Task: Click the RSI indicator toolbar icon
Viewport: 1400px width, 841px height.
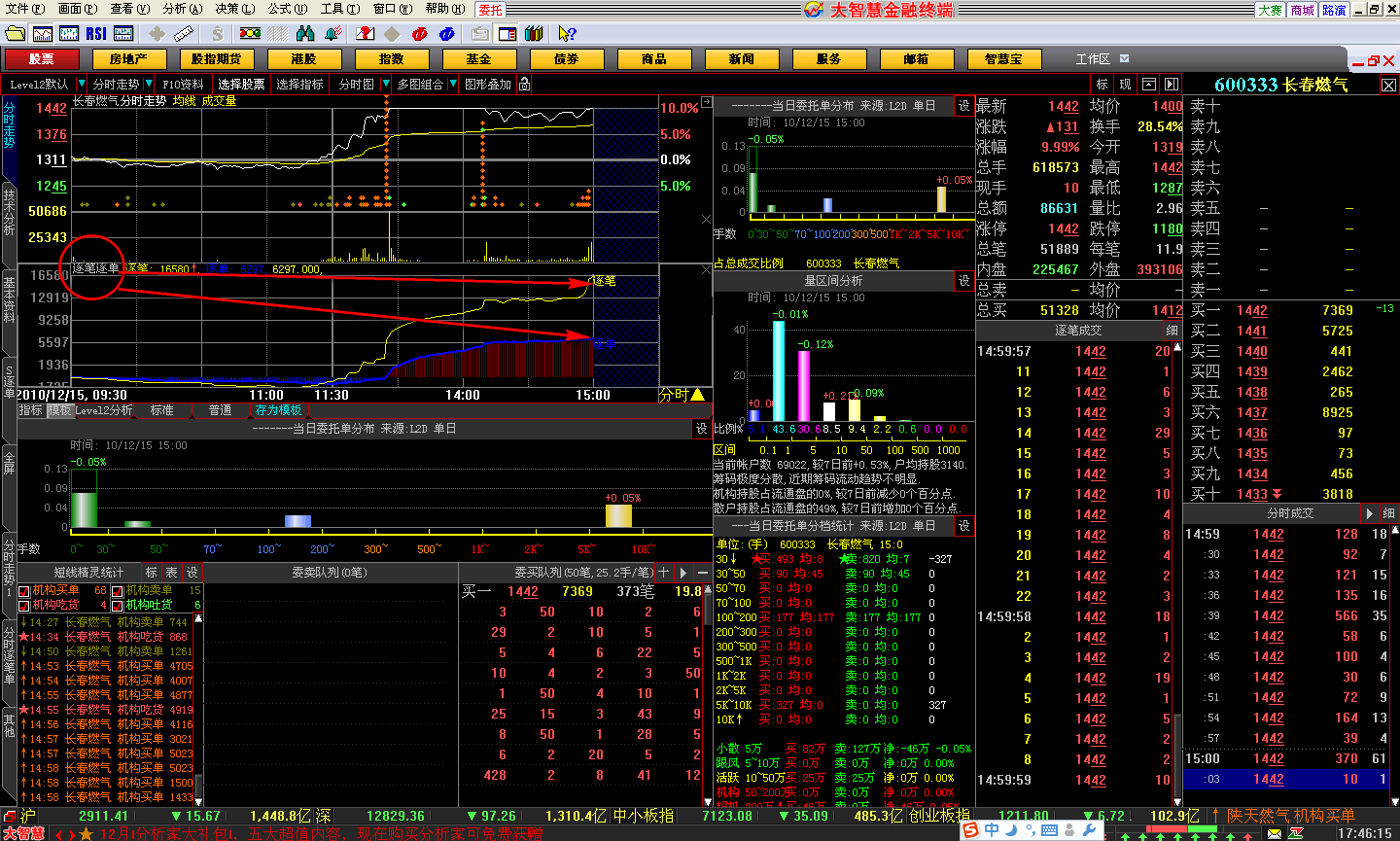Action: click(96, 33)
